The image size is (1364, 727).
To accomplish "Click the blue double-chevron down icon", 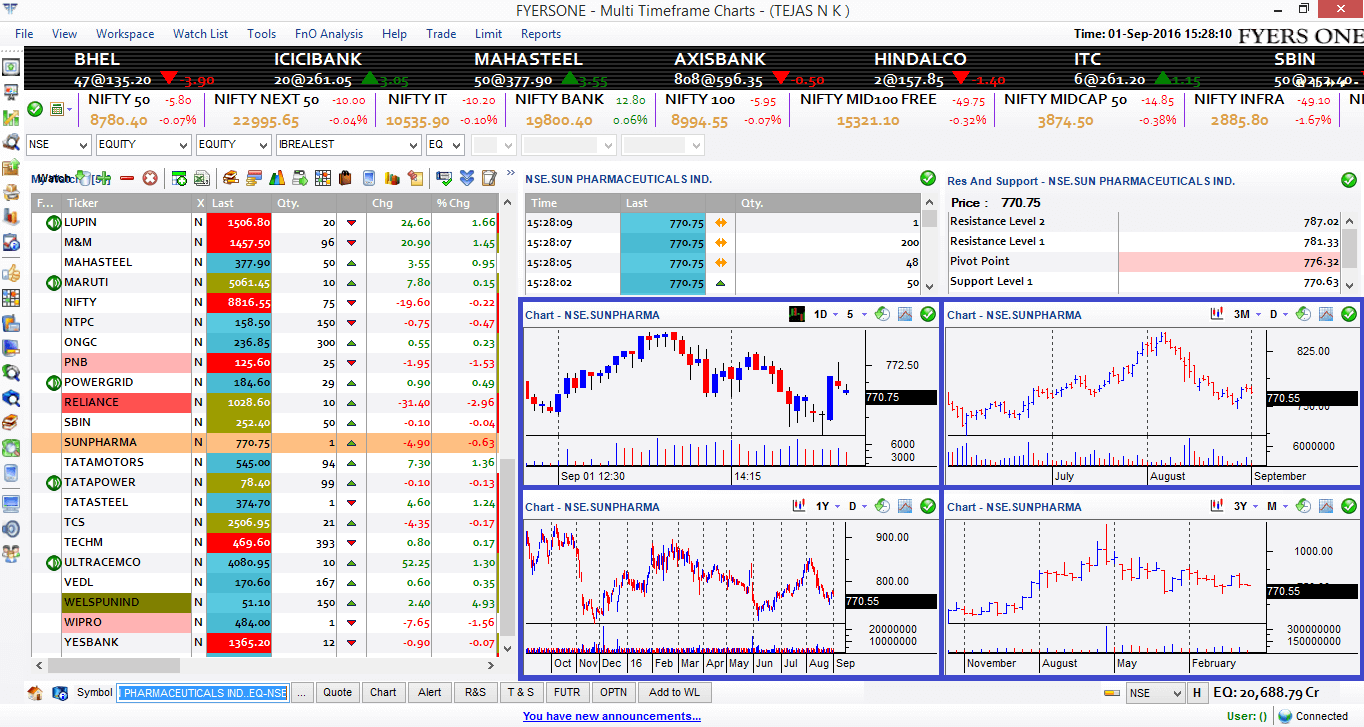I will click(x=467, y=178).
